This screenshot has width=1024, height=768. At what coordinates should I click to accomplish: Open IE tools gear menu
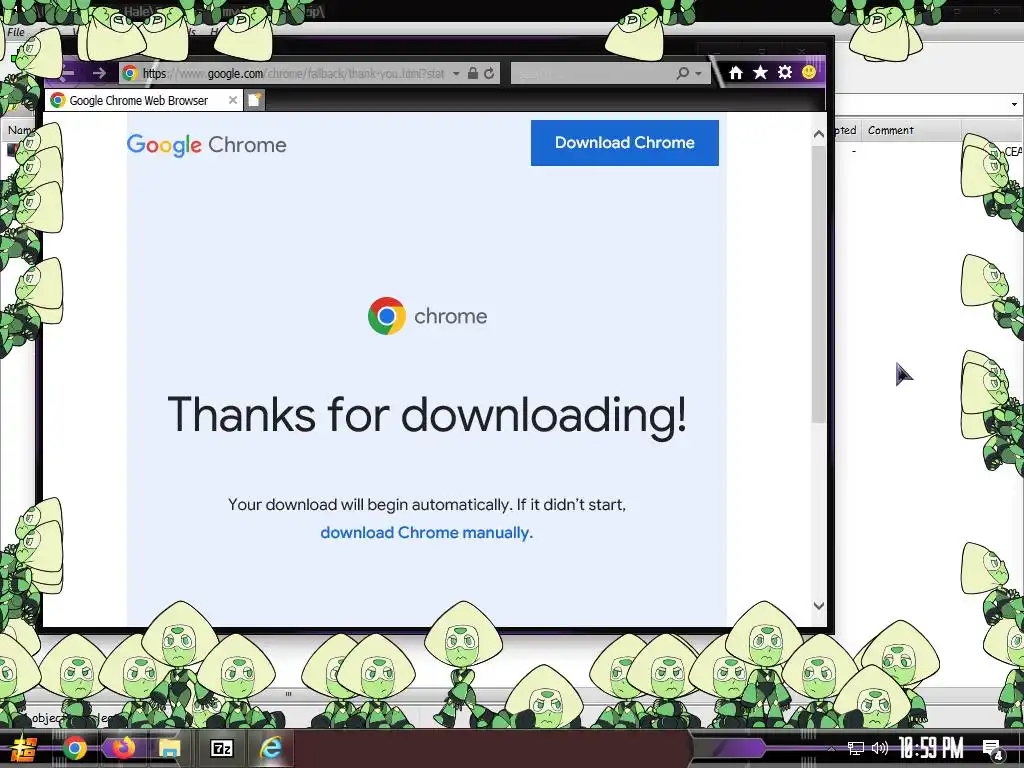[785, 72]
